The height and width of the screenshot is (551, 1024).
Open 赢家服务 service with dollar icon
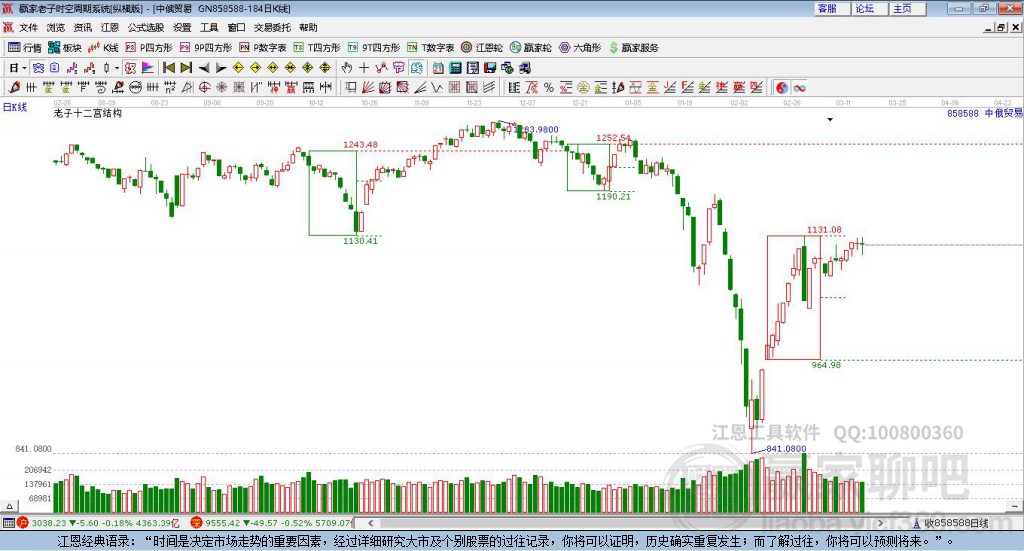coord(634,48)
